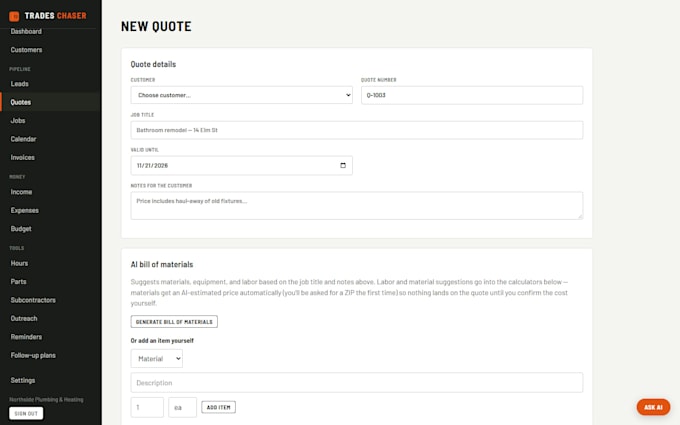Open Hours tool
Viewport: 680px width, 425px height.
[x=19, y=263]
